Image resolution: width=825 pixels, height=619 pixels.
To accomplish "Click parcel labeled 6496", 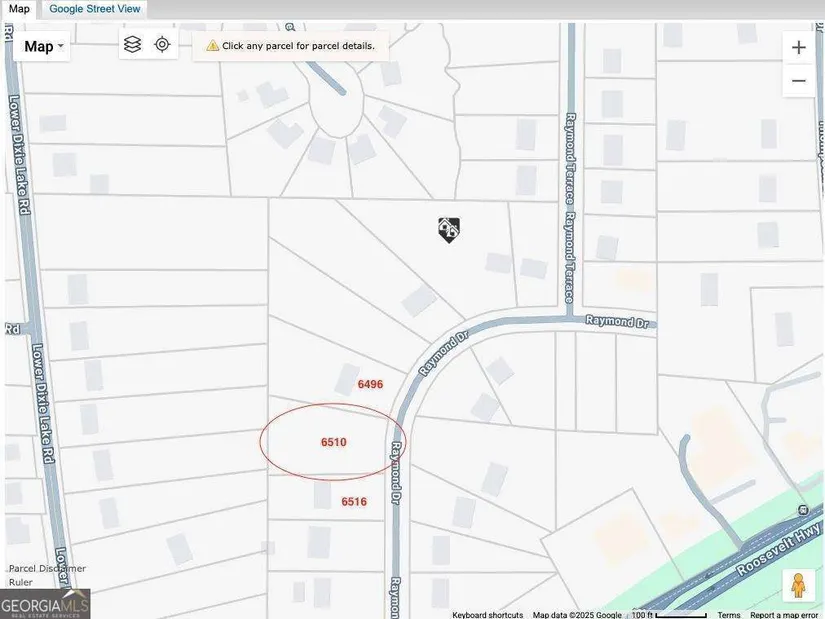I will coord(370,384).
